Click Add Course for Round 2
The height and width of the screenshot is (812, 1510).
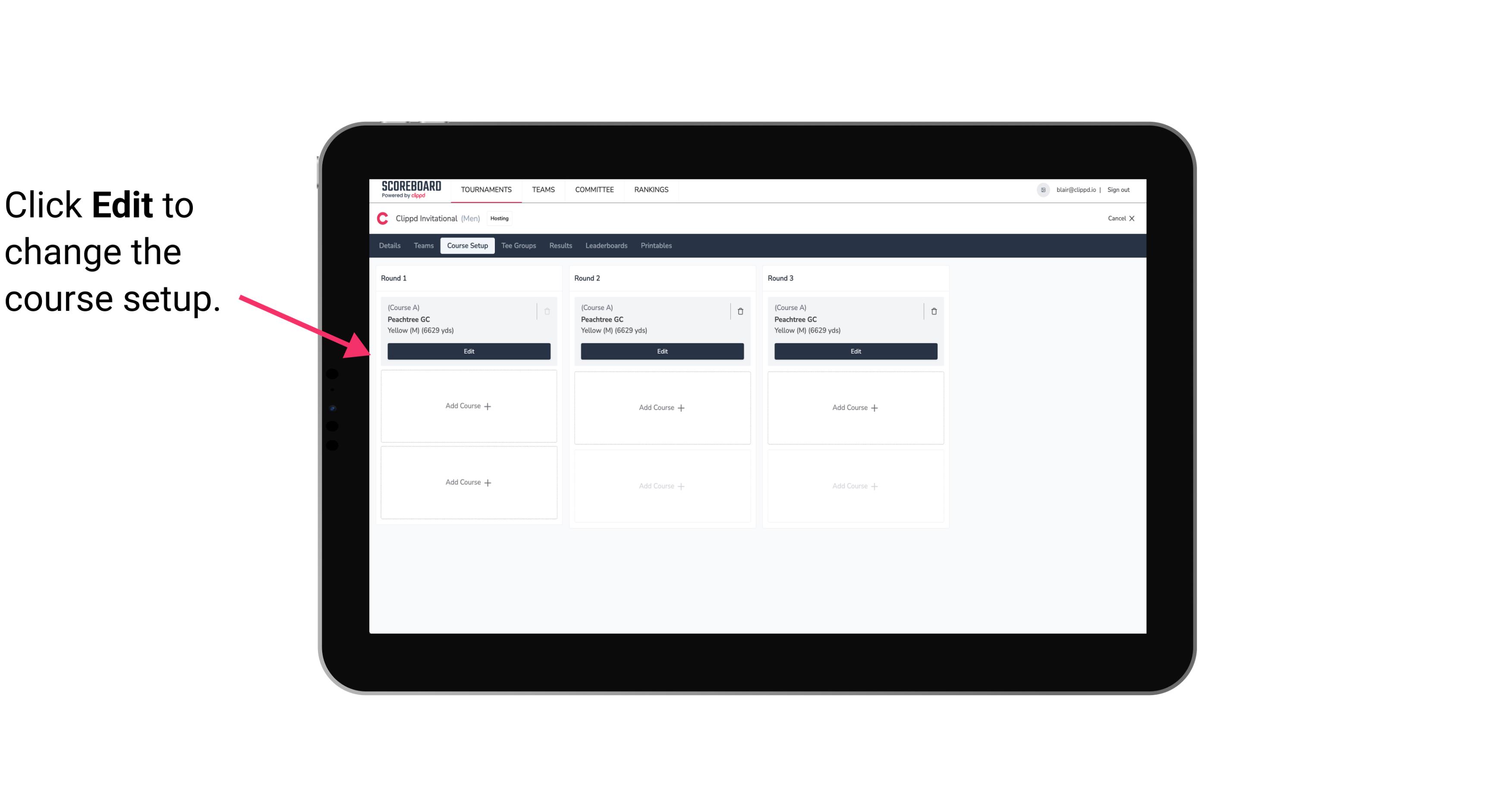(661, 407)
